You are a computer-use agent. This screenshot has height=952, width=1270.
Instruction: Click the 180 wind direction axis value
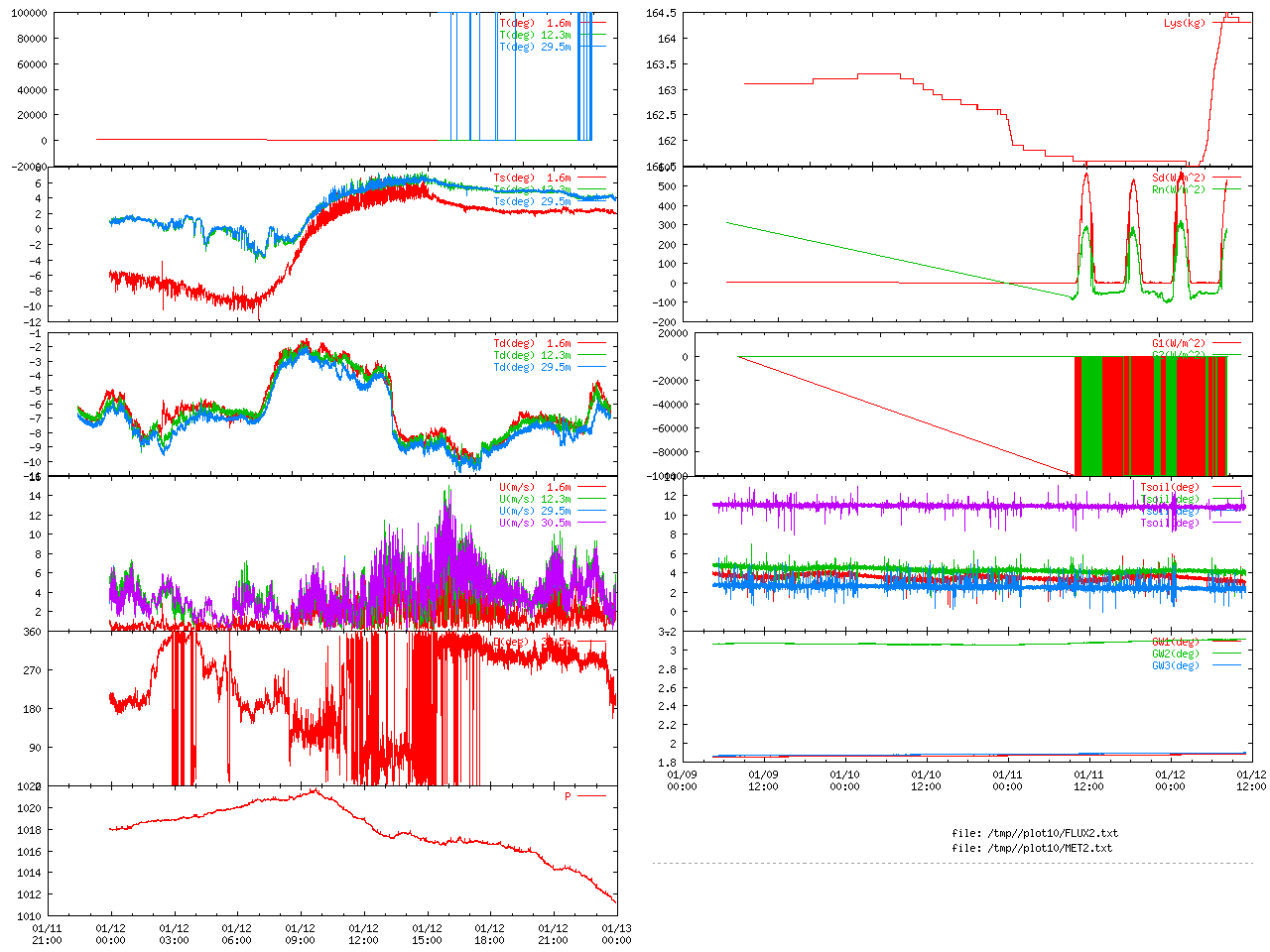(x=33, y=709)
